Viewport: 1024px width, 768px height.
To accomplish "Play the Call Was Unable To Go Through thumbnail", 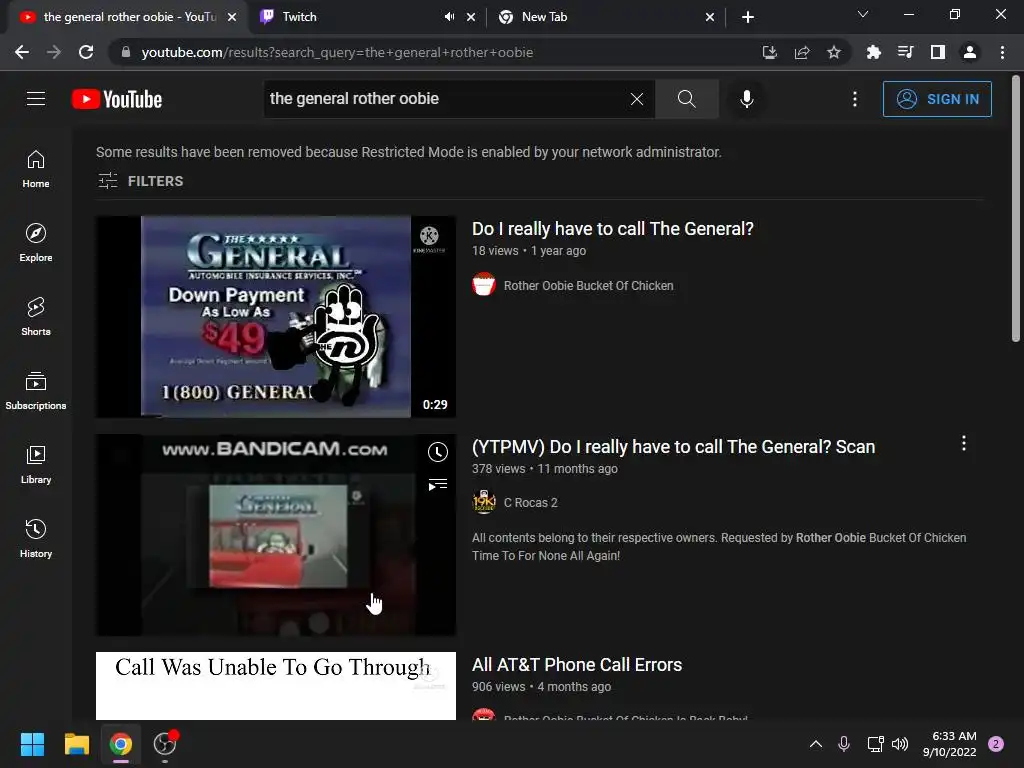I will coord(276,686).
